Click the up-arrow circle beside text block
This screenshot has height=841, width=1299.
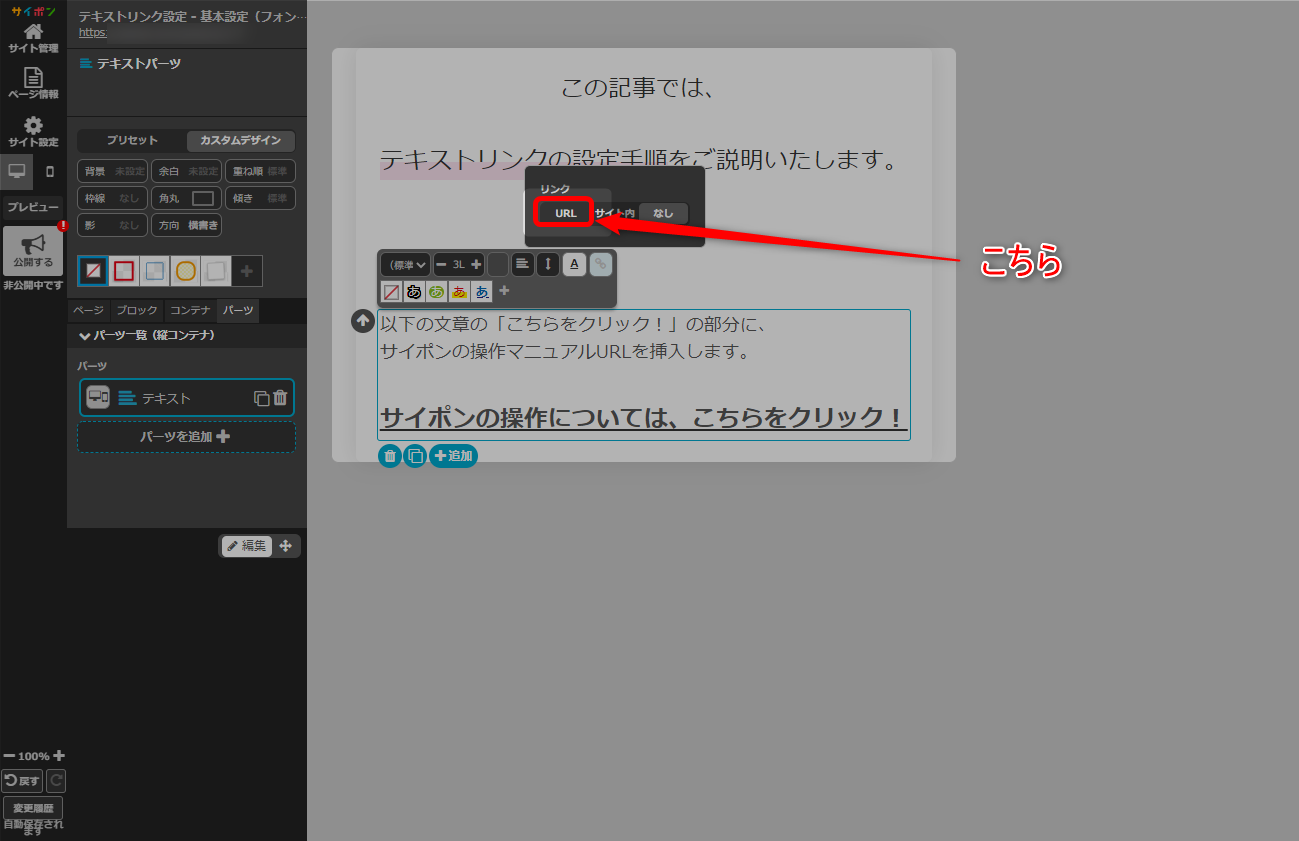363,321
